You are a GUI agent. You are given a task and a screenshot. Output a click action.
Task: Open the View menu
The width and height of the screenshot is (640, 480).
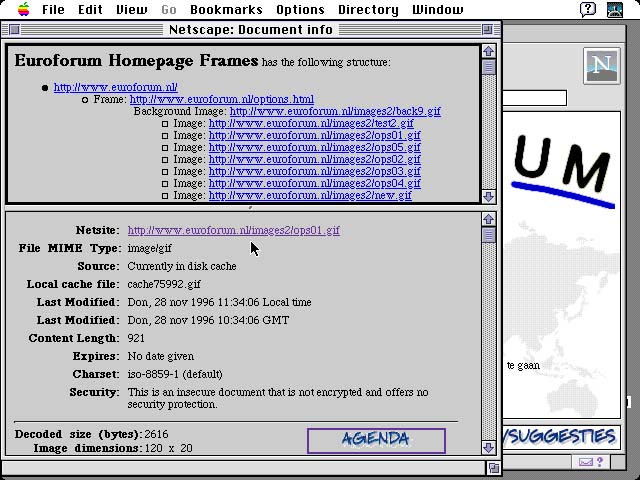pos(132,9)
